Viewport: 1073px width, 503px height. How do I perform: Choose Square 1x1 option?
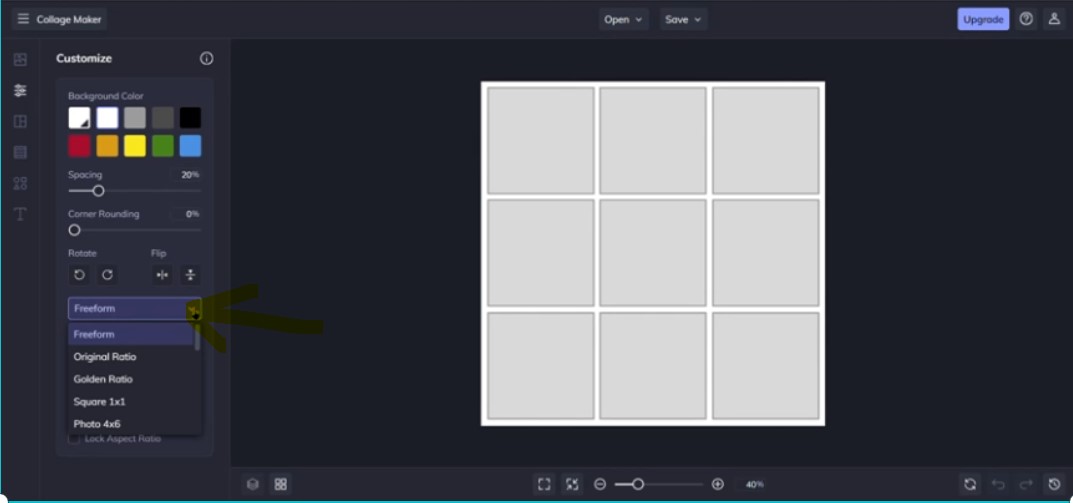(99, 402)
